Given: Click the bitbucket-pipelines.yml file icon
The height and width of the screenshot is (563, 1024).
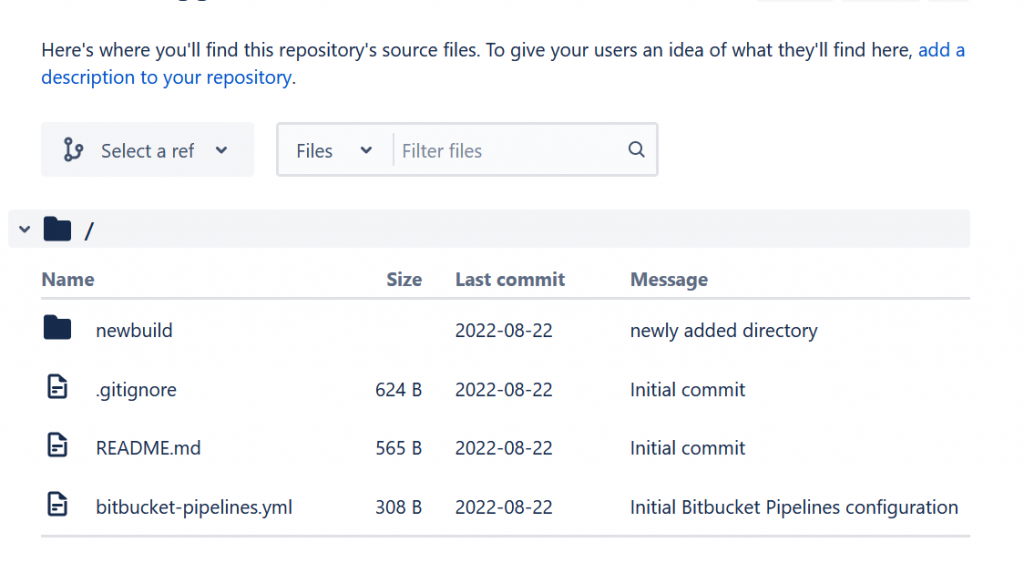Looking at the screenshot, I should 57,504.
